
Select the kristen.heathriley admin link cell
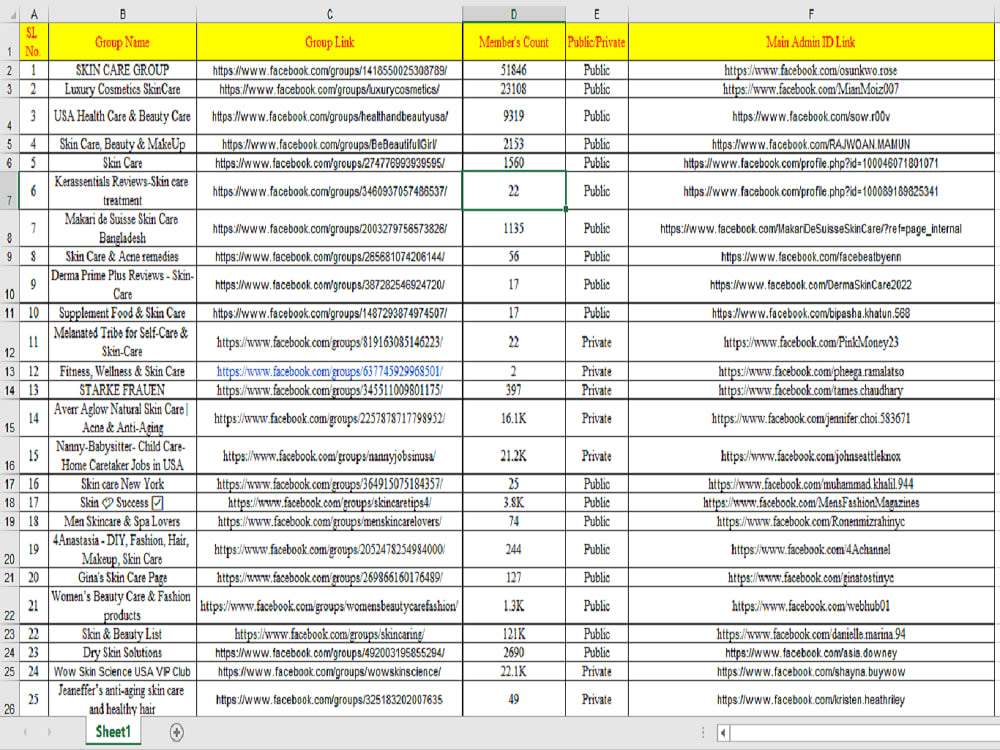[811, 699]
